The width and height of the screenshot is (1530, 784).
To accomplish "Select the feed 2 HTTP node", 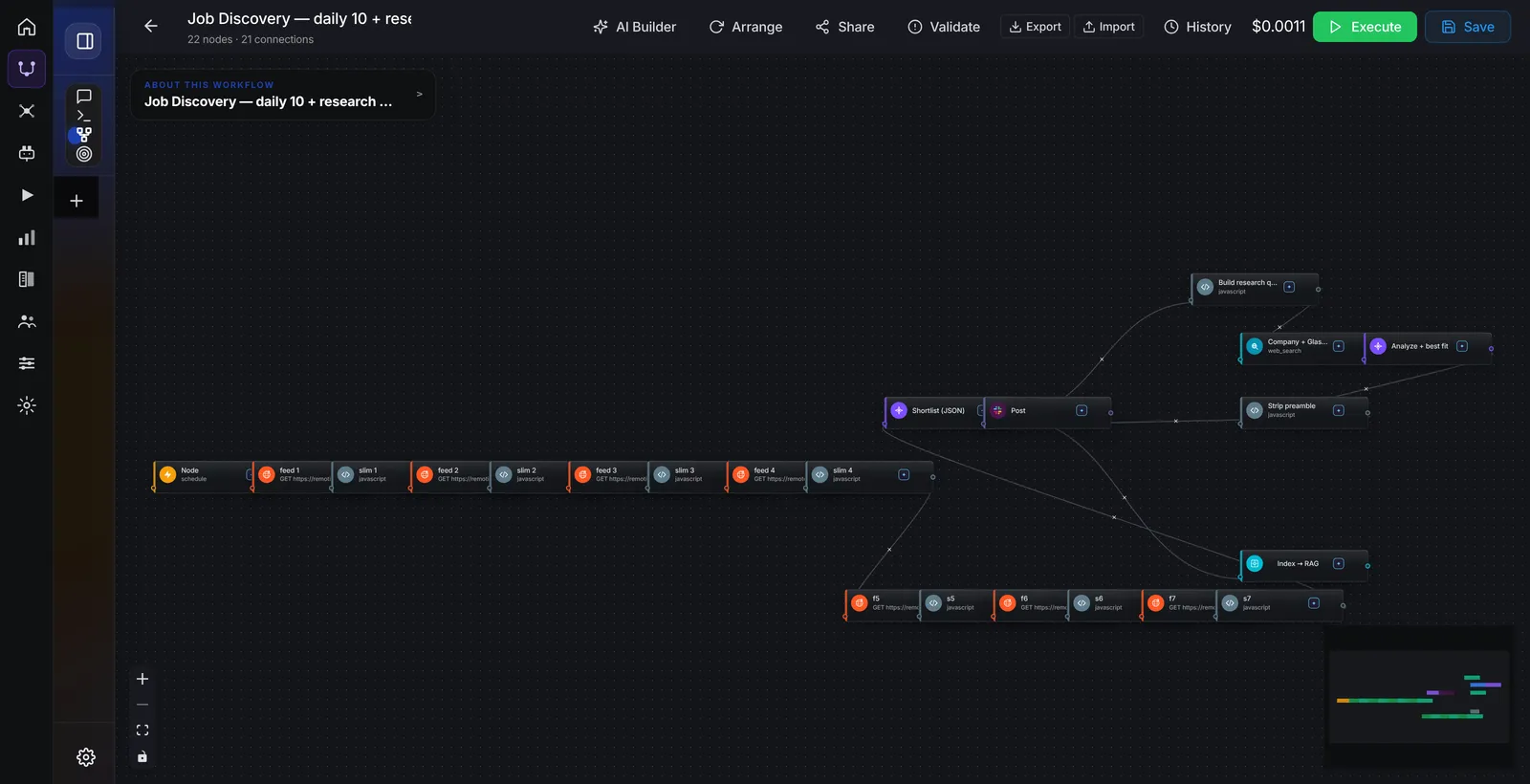I will click(451, 475).
